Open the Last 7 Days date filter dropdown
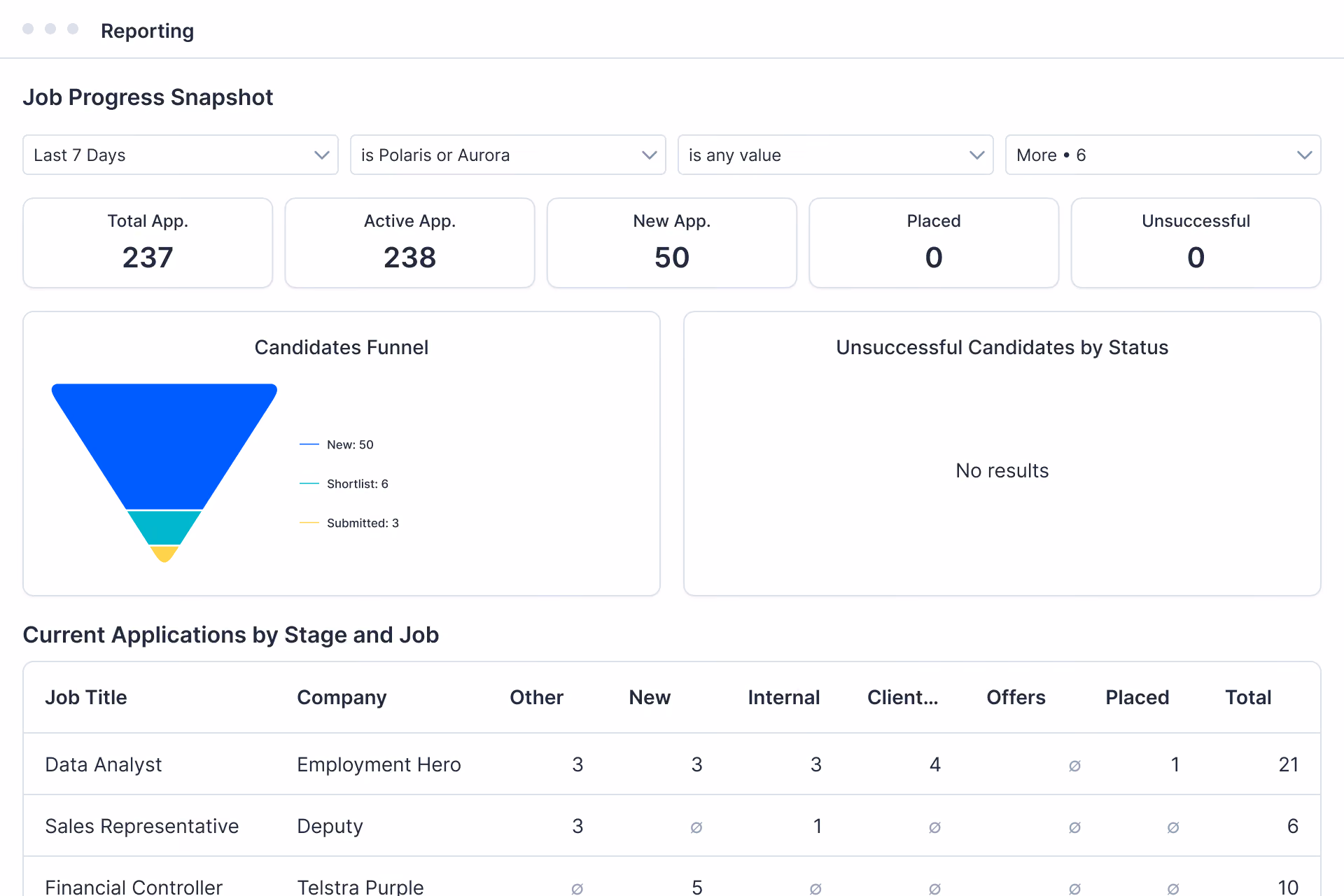 coord(181,155)
